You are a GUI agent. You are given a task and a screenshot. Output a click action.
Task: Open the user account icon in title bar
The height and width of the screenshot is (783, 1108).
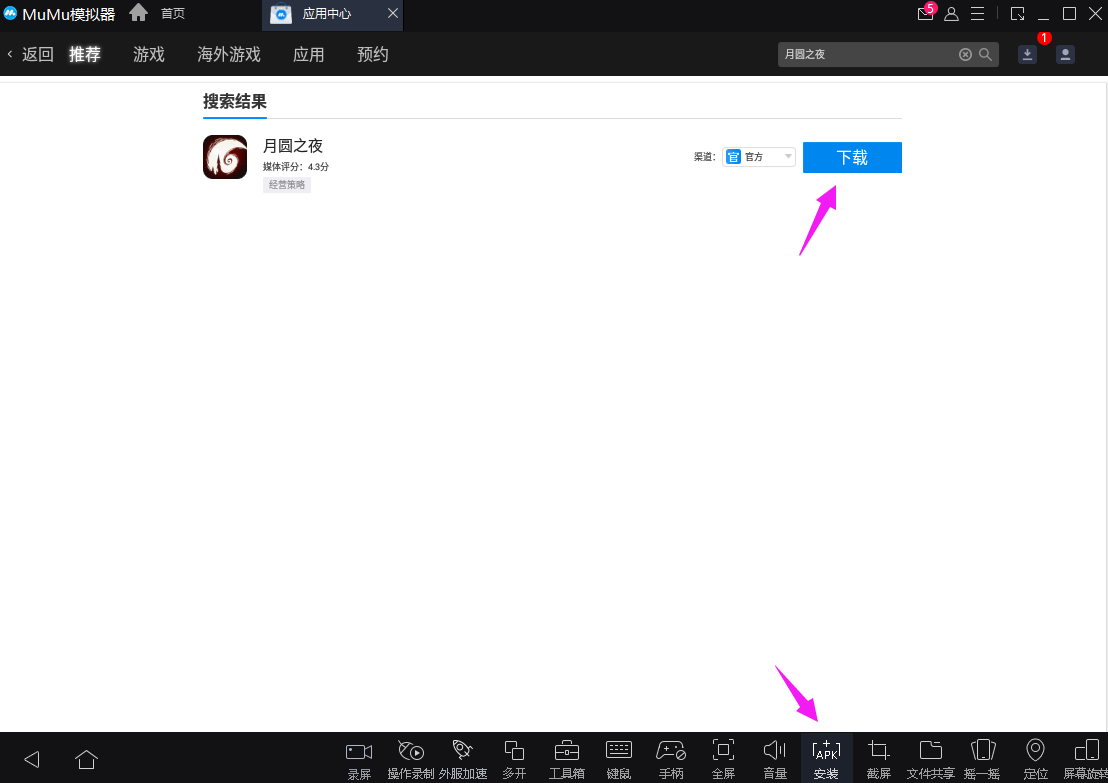[x=952, y=13]
